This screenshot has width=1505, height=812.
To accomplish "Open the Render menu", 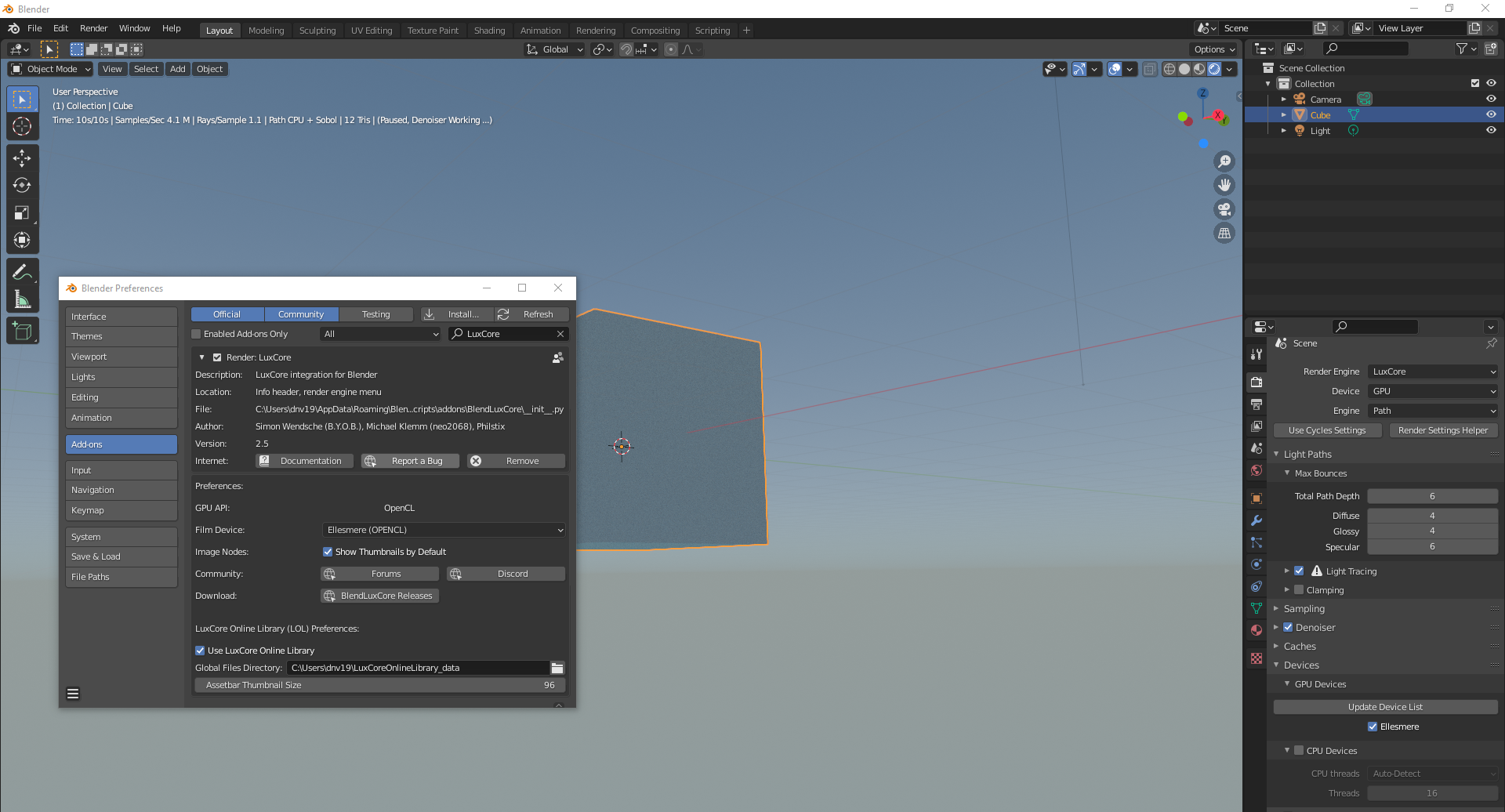I will point(93,28).
